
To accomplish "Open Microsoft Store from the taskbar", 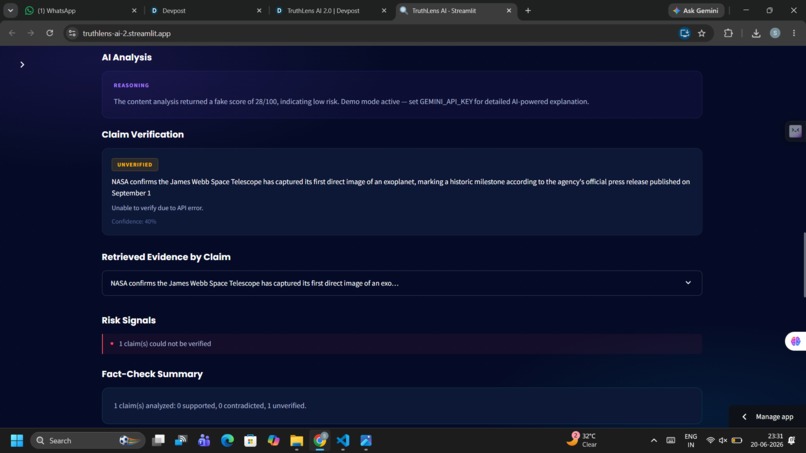I will click(250, 441).
